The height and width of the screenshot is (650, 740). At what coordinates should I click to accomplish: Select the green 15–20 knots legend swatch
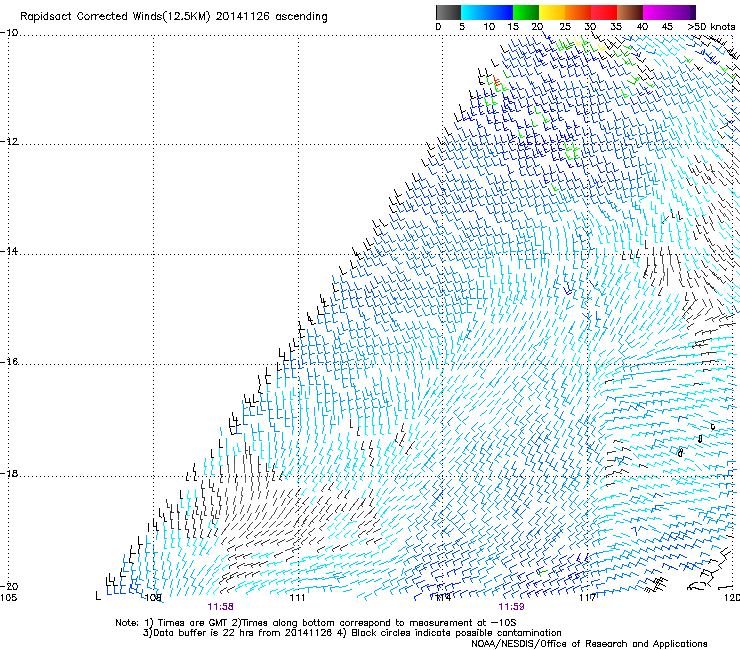[526, 12]
